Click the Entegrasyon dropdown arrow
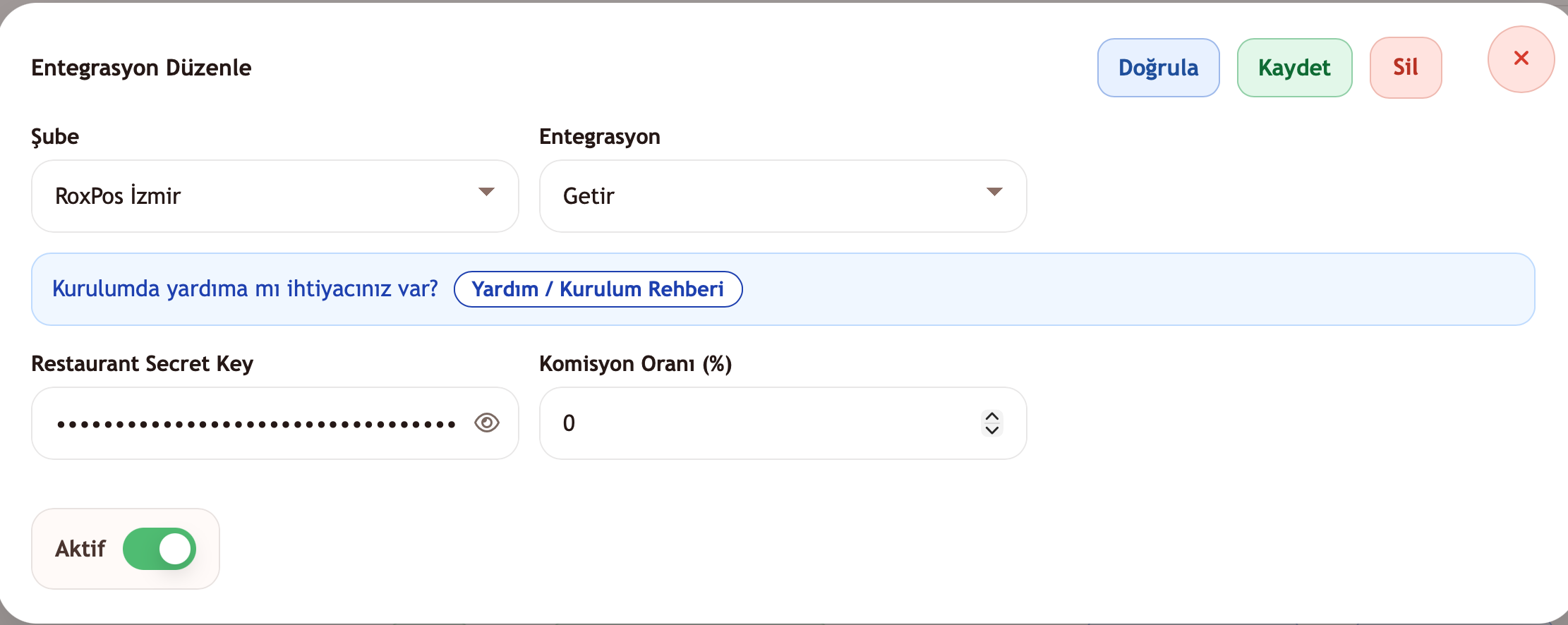The image size is (1568, 625). (x=994, y=192)
